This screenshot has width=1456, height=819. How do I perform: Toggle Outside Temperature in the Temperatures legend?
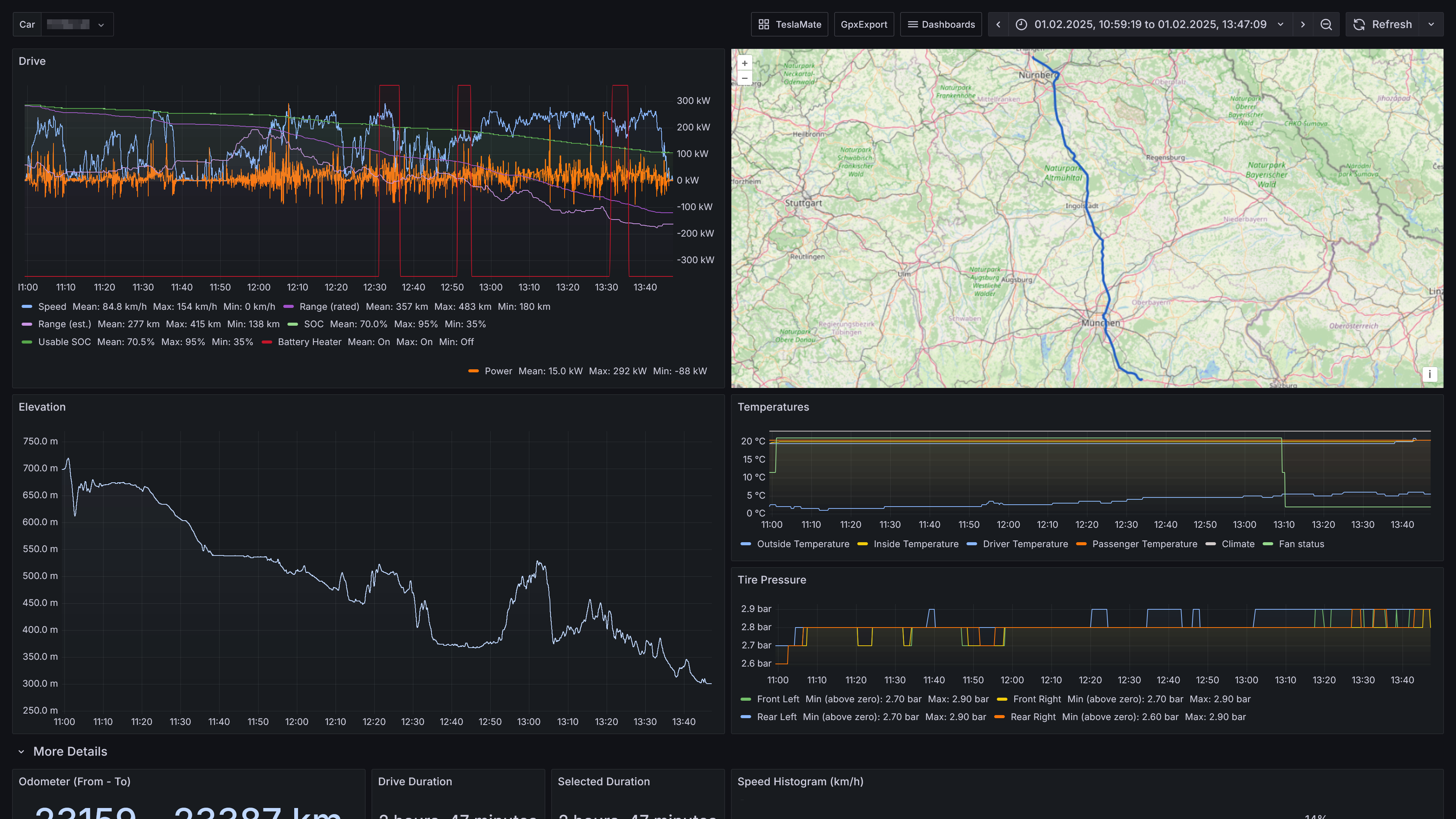[803, 544]
